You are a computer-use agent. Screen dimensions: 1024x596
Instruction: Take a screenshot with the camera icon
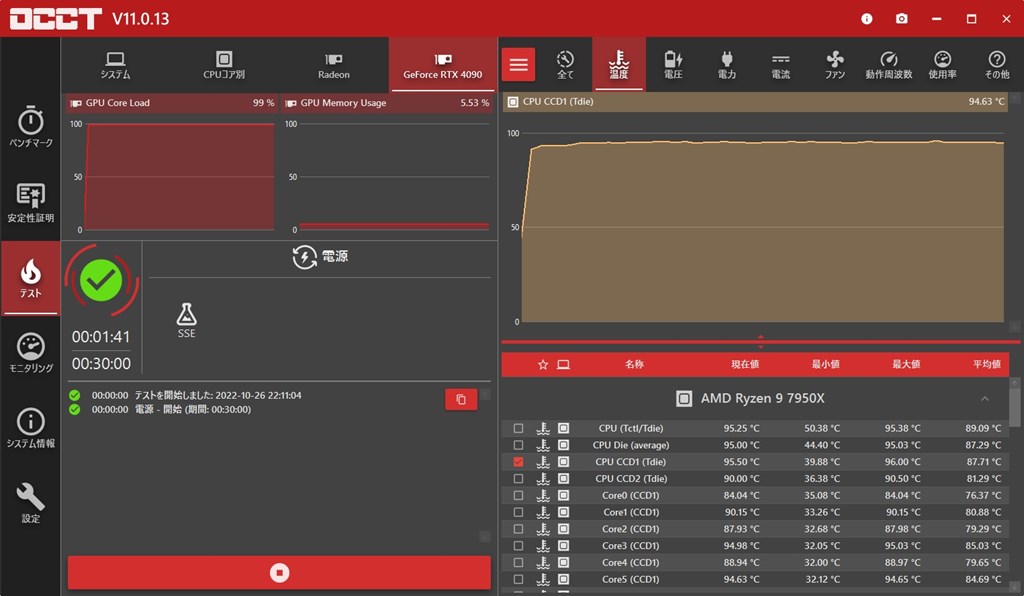click(x=901, y=19)
